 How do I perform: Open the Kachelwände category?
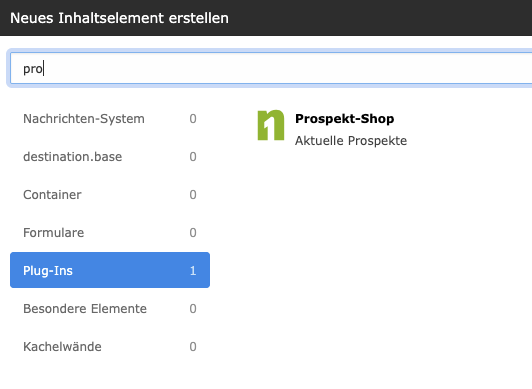110,347
